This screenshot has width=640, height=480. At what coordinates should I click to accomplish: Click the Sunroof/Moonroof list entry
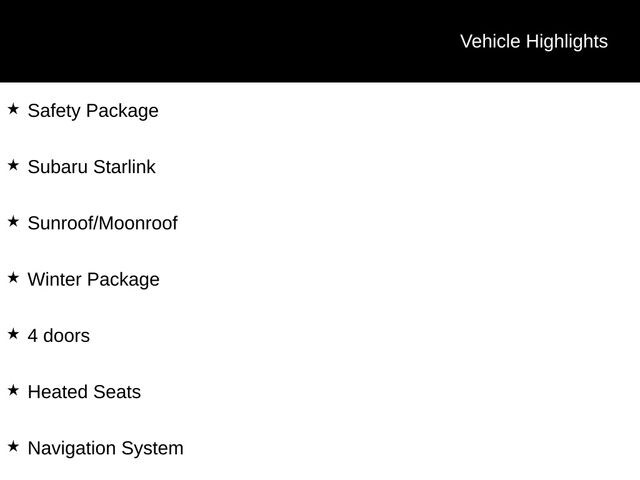tap(102, 223)
